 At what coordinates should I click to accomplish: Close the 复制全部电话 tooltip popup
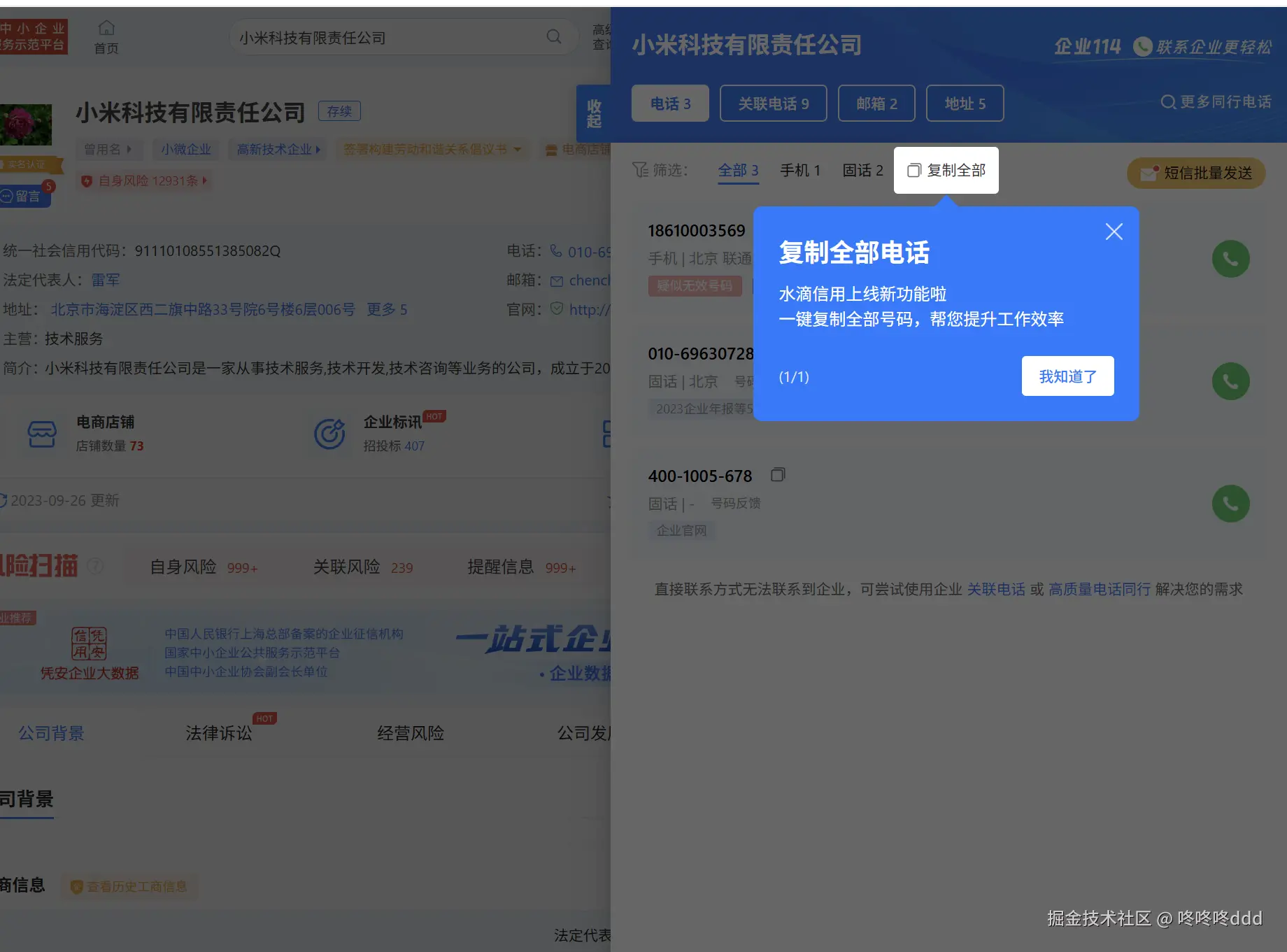(1114, 232)
